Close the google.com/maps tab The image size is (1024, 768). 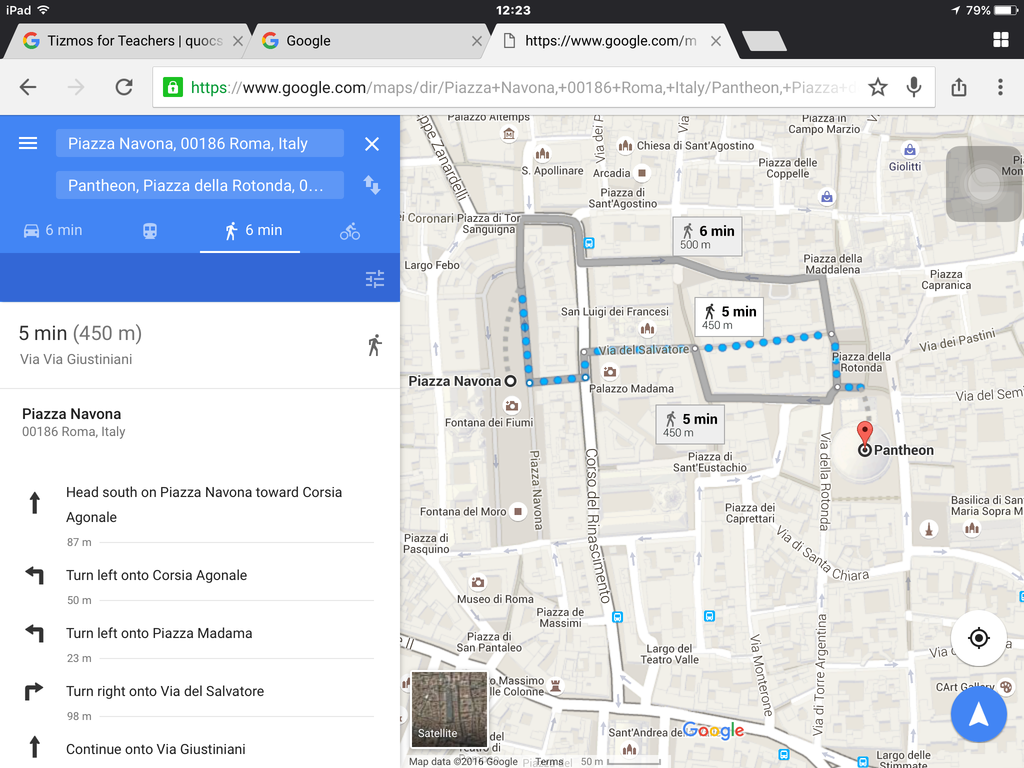pyautogui.click(x=716, y=41)
